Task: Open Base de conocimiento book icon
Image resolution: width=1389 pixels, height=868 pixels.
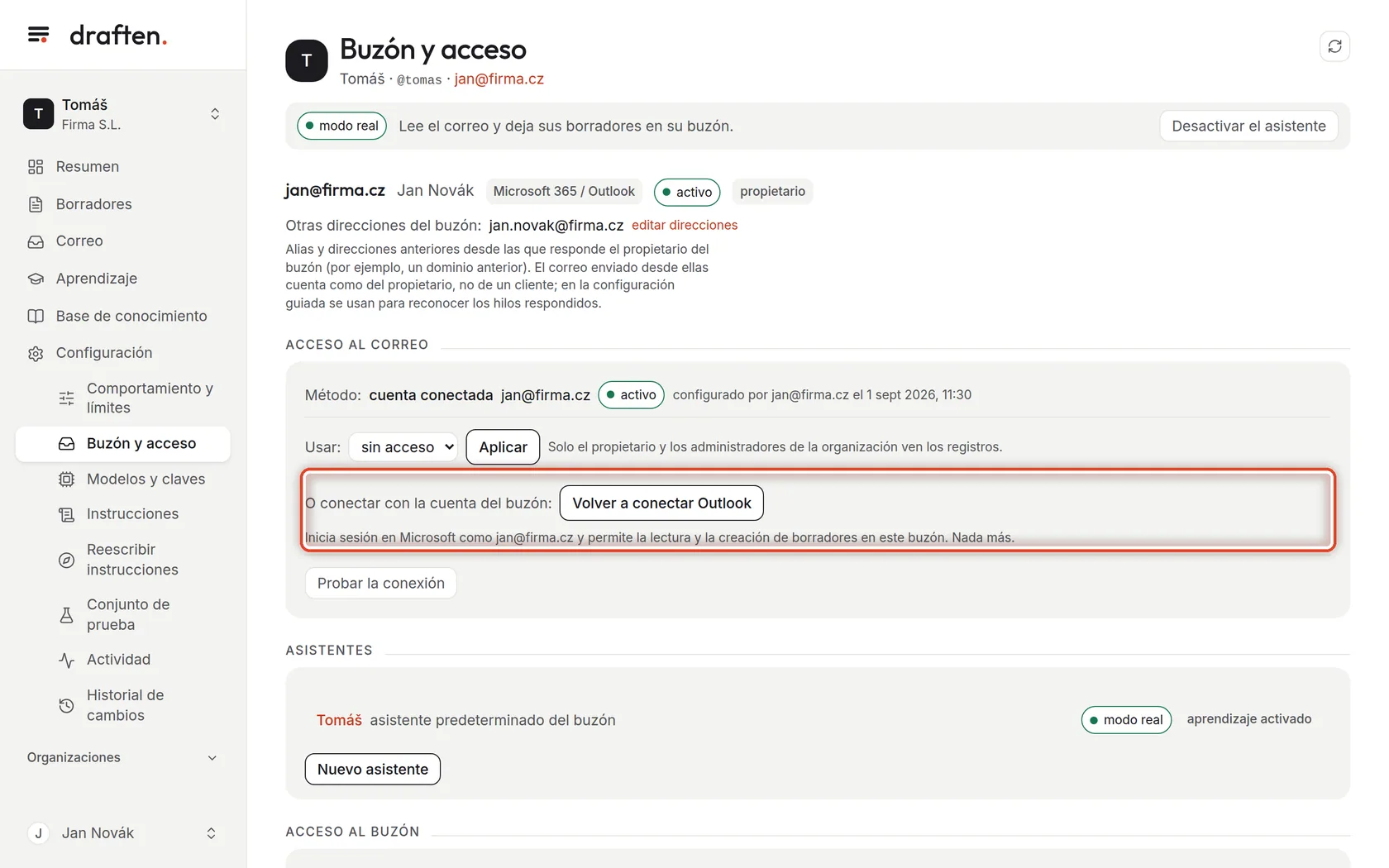Action: pyautogui.click(x=36, y=316)
